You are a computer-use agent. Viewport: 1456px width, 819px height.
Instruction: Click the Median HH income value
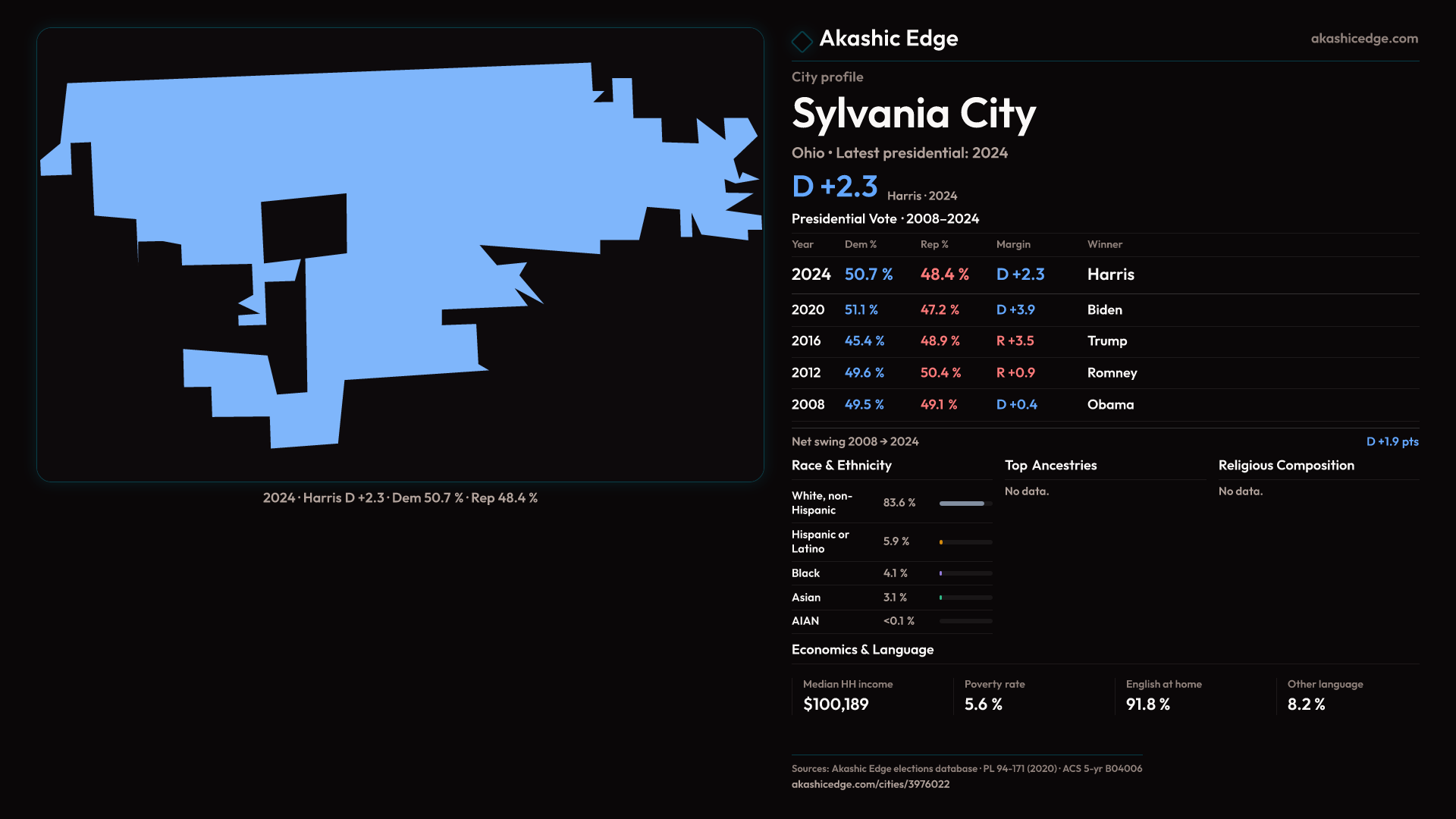(x=836, y=704)
